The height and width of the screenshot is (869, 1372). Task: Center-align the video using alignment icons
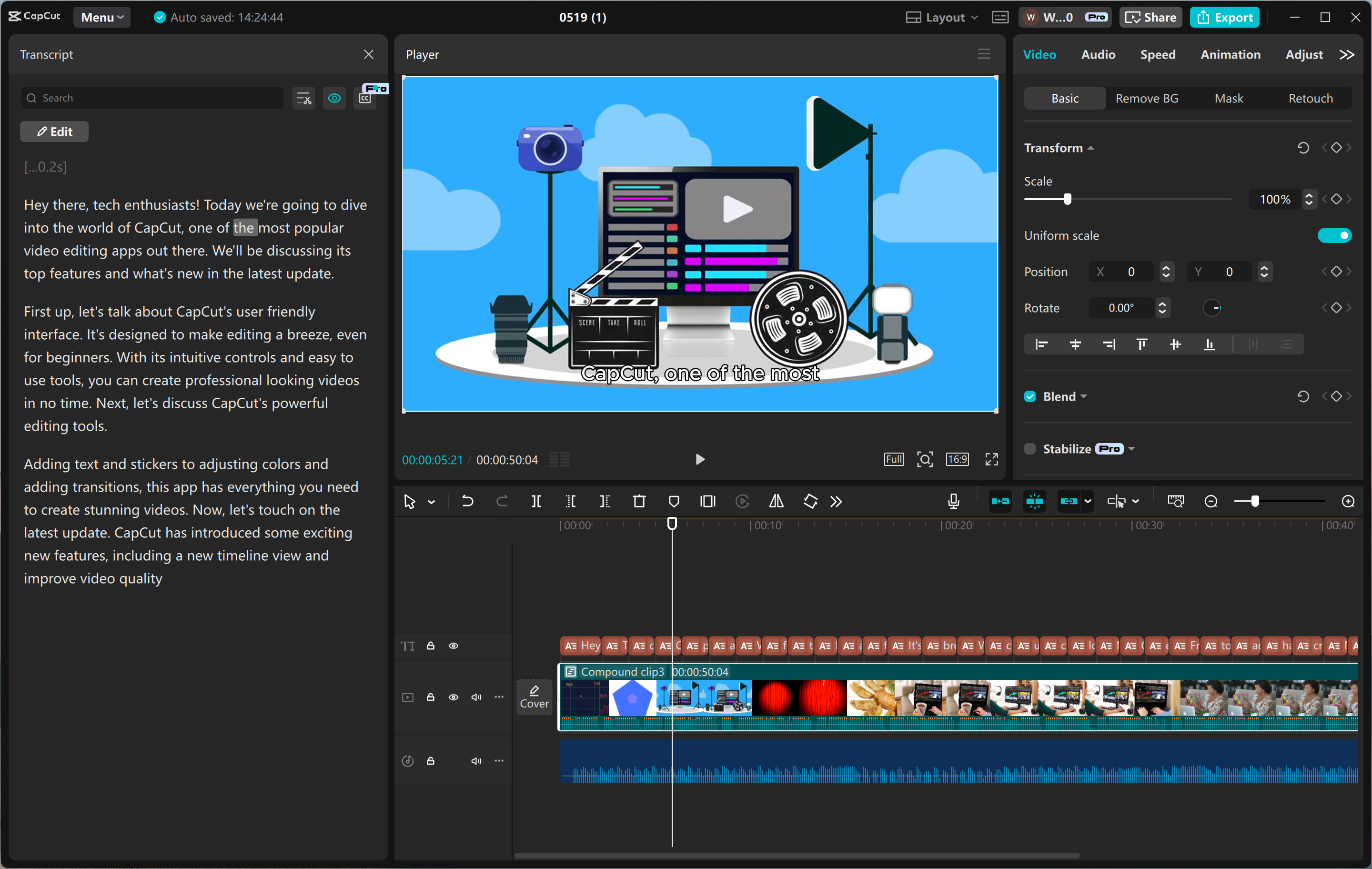[x=1076, y=344]
